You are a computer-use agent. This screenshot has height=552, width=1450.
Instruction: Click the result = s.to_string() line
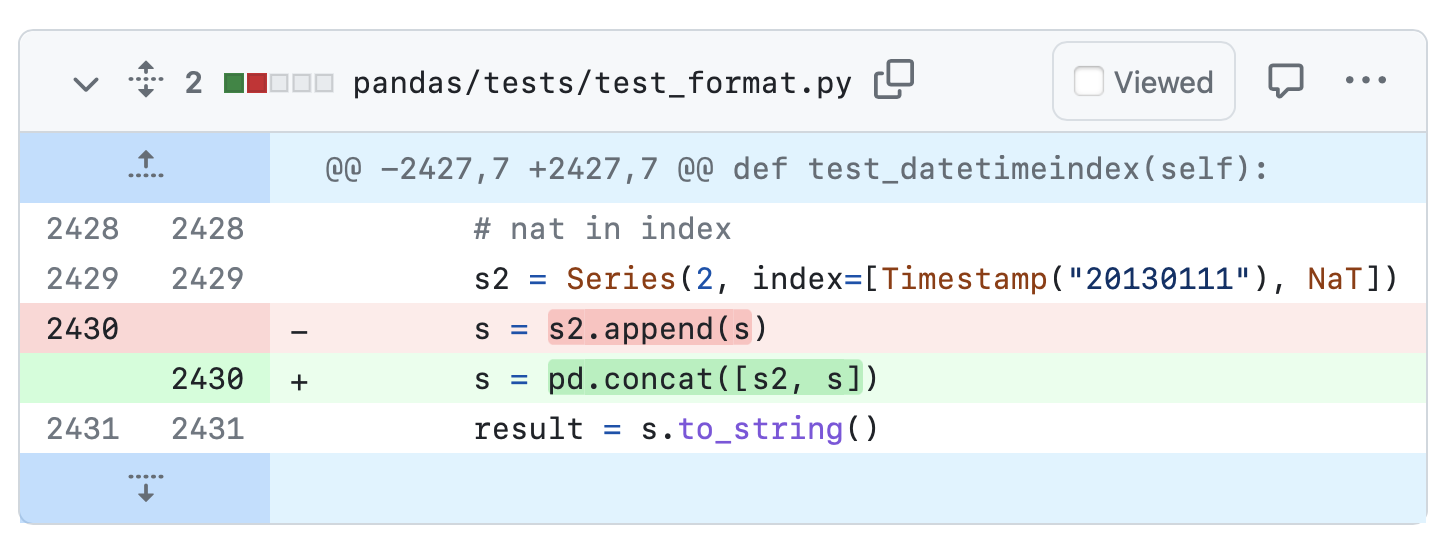pyautogui.click(x=675, y=429)
